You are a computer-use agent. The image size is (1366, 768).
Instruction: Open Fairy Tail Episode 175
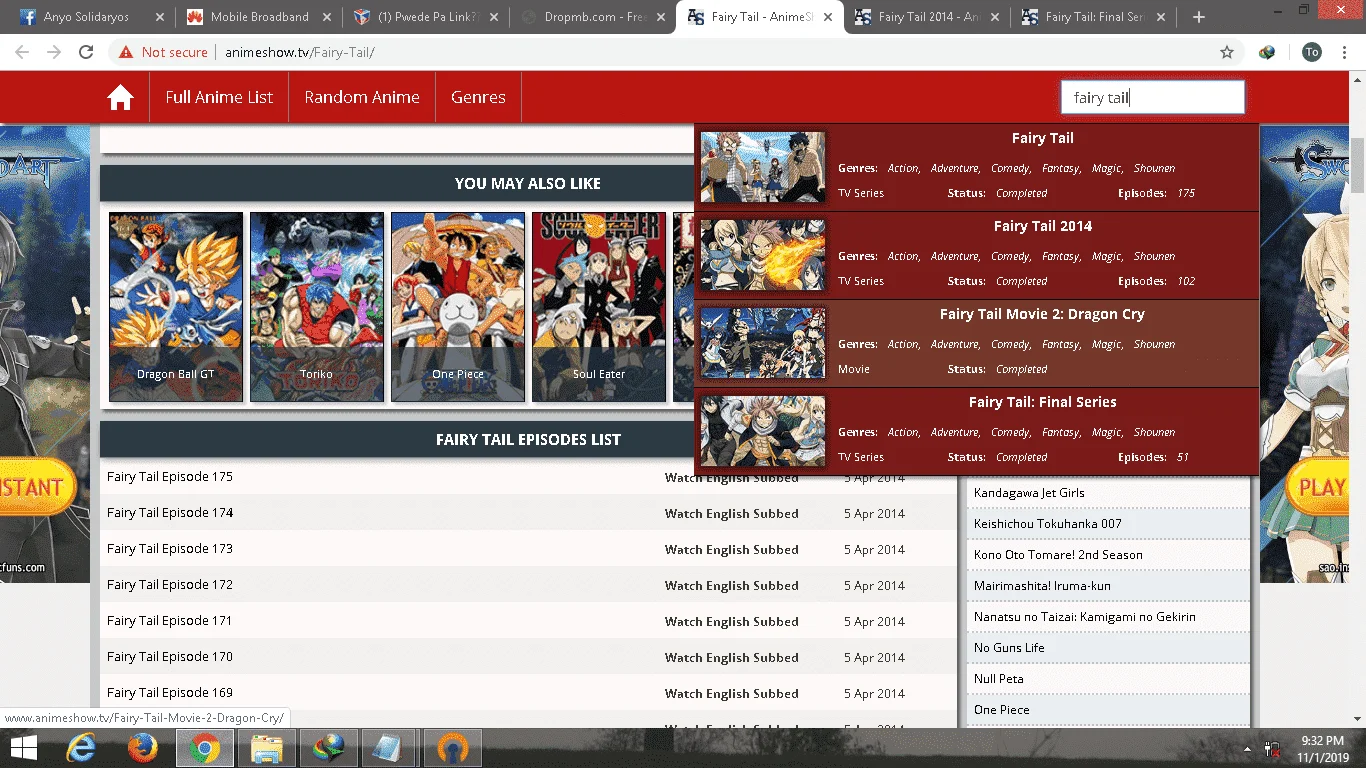170,477
